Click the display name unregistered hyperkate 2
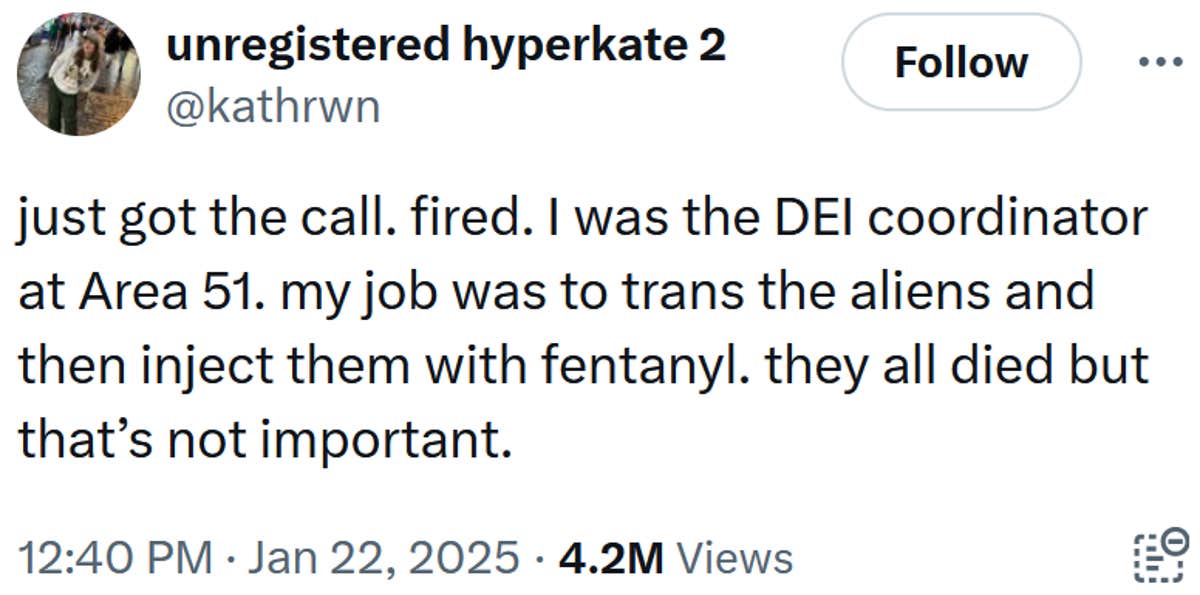The height and width of the screenshot is (595, 1200). coord(447,44)
